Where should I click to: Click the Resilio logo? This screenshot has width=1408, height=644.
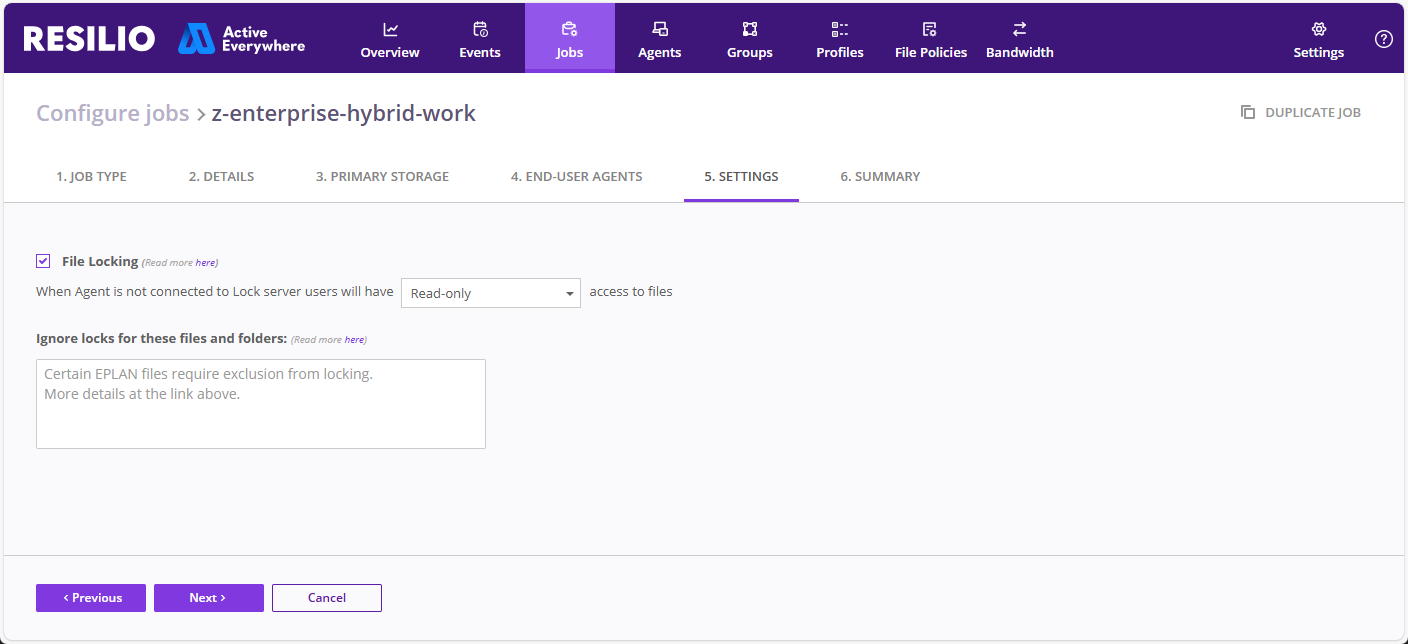(x=89, y=39)
